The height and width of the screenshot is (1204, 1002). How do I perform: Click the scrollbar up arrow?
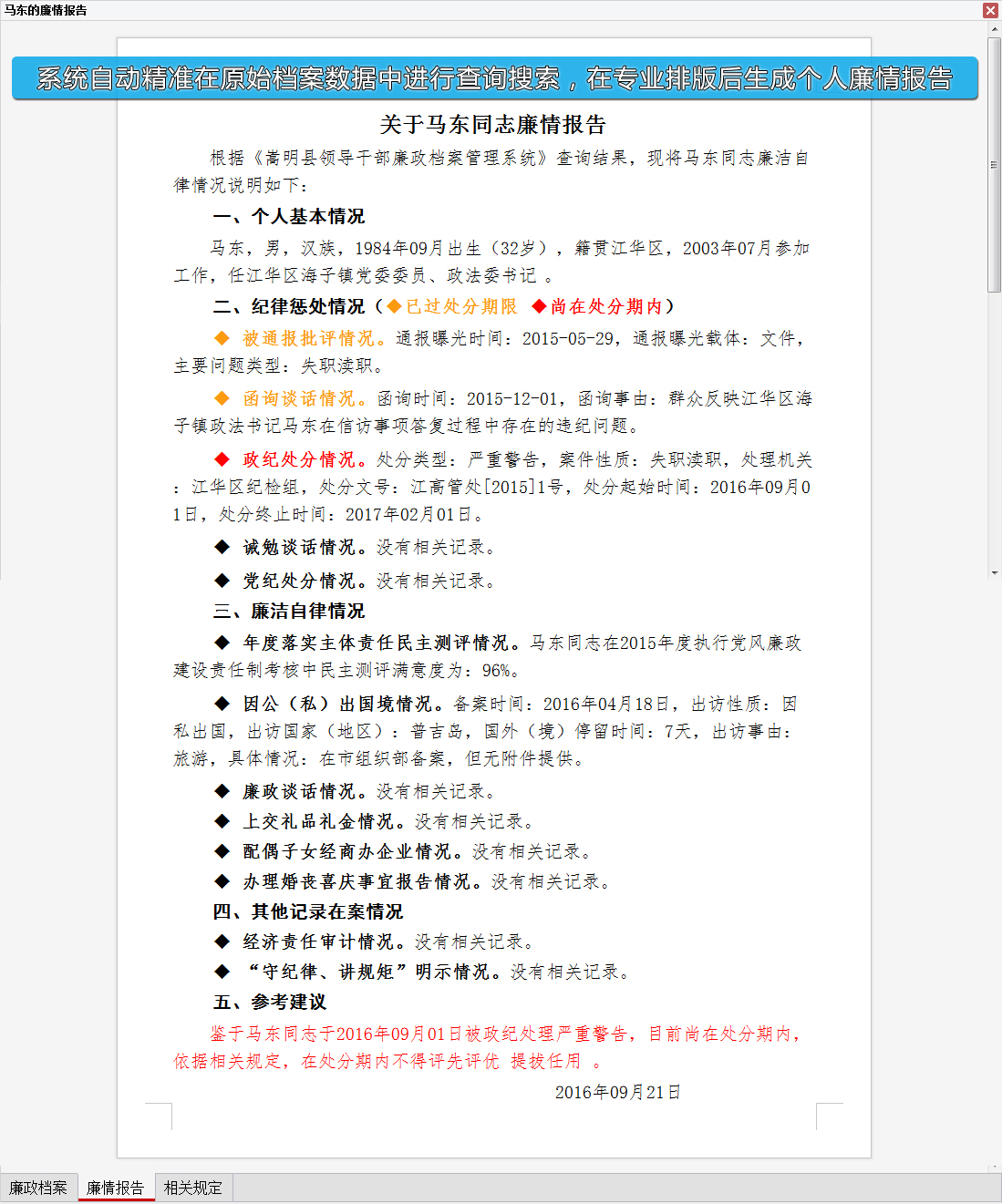[x=994, y=29]
